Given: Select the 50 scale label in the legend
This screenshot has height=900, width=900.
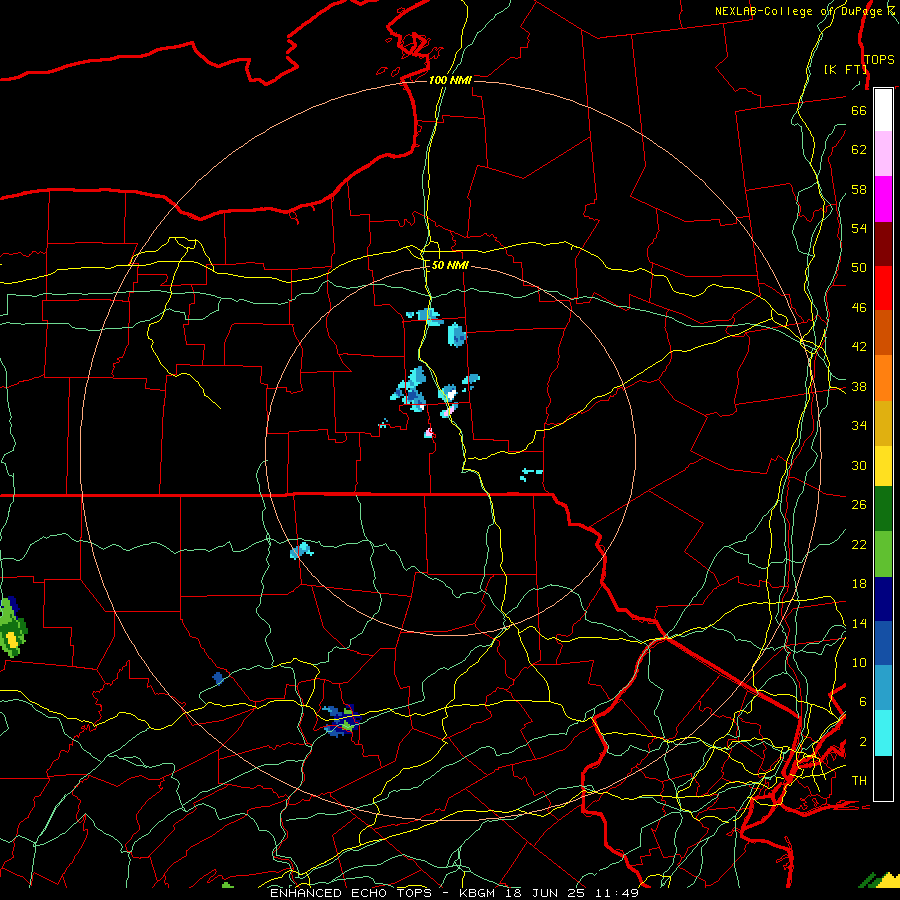Looking at the screenshot, I should point(859,268).
